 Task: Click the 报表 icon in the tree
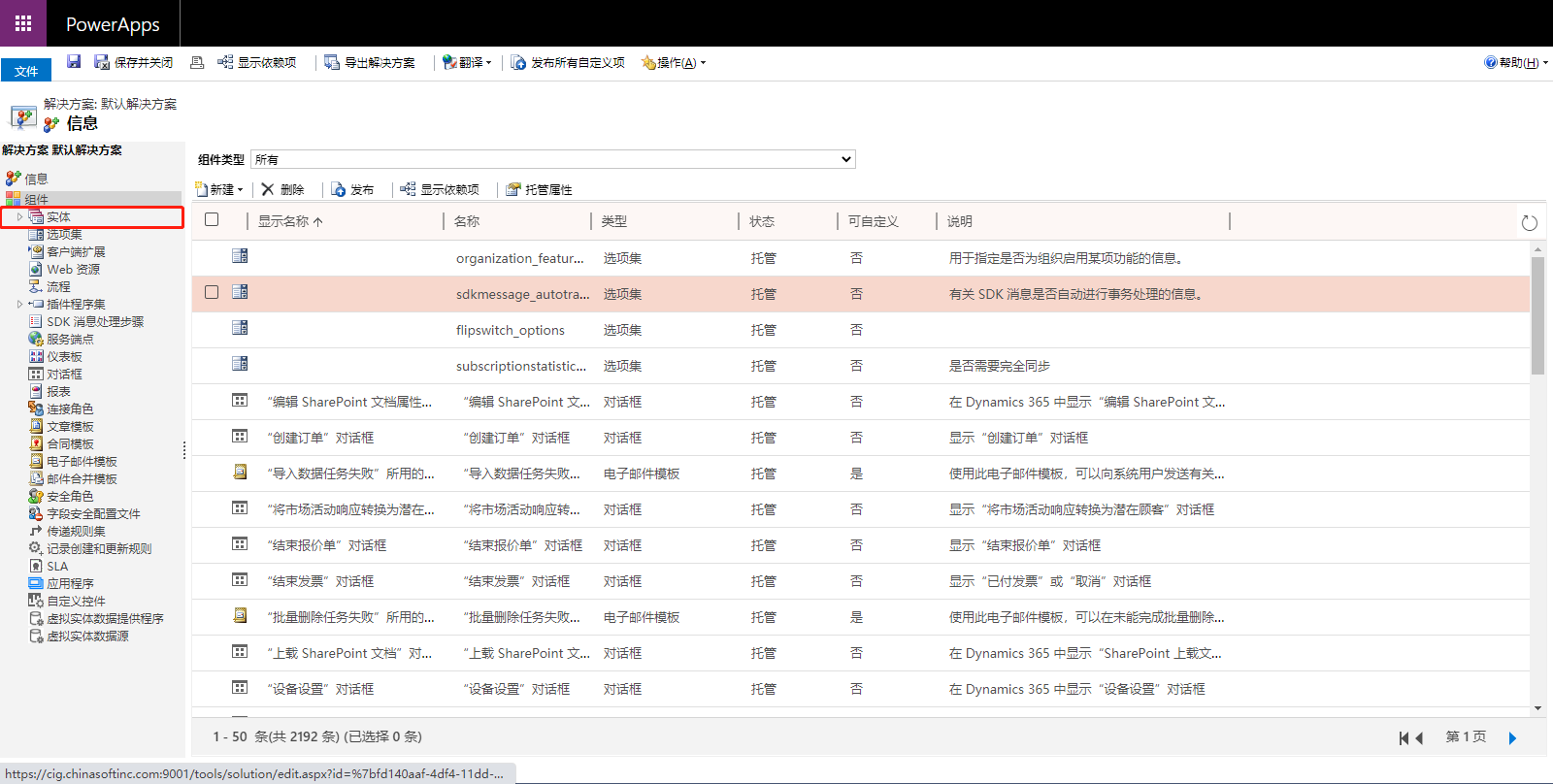coord(36,392)
